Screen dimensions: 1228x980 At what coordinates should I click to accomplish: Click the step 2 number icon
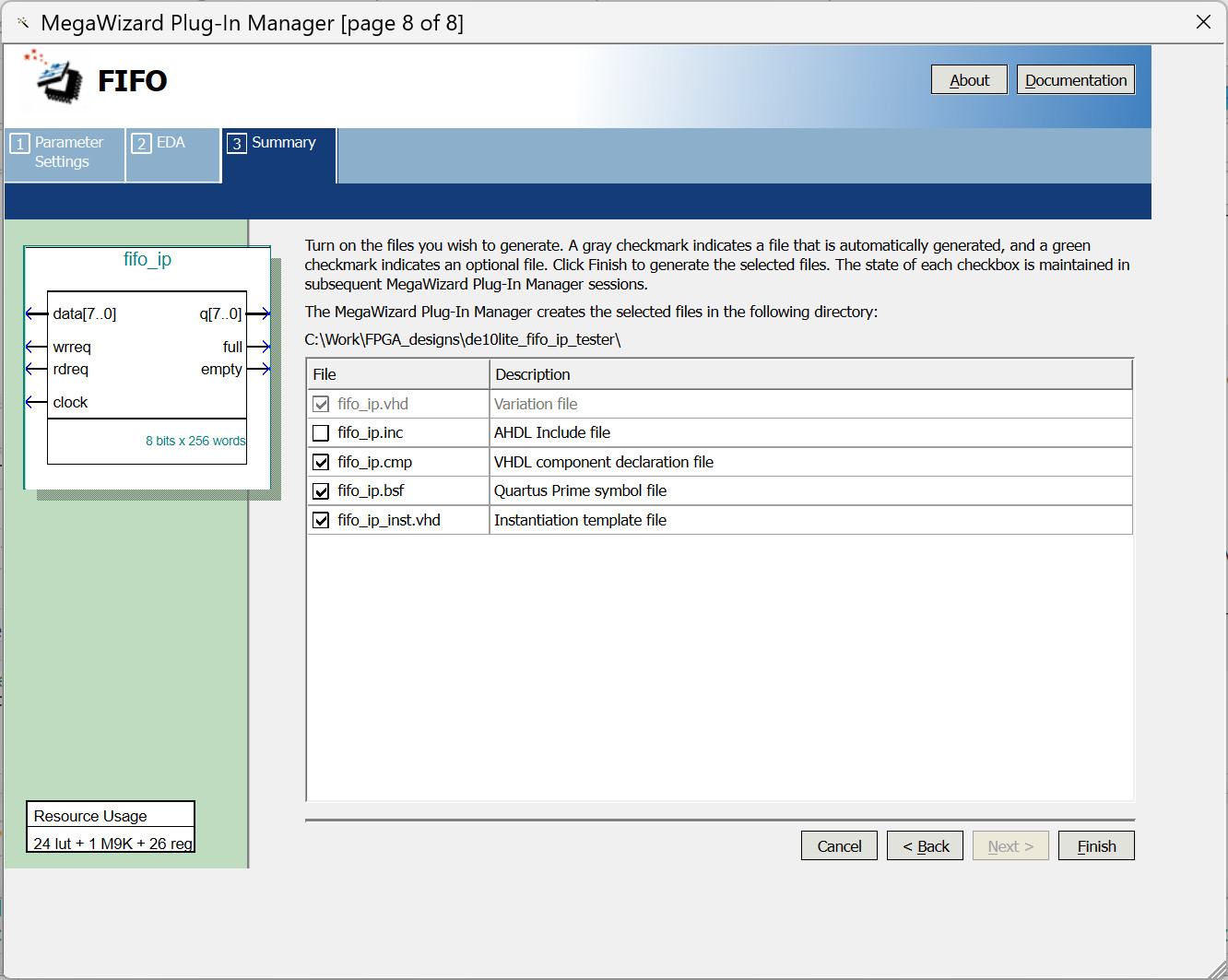point(141,144)
